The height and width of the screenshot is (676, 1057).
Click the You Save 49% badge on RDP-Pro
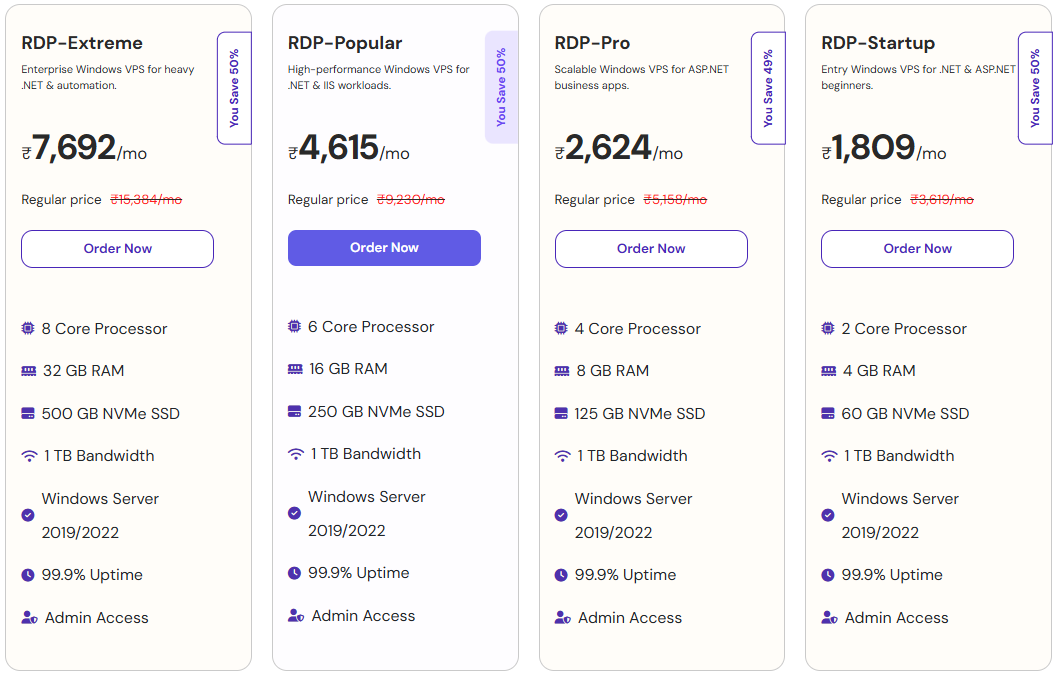click(x=768, y=88)
